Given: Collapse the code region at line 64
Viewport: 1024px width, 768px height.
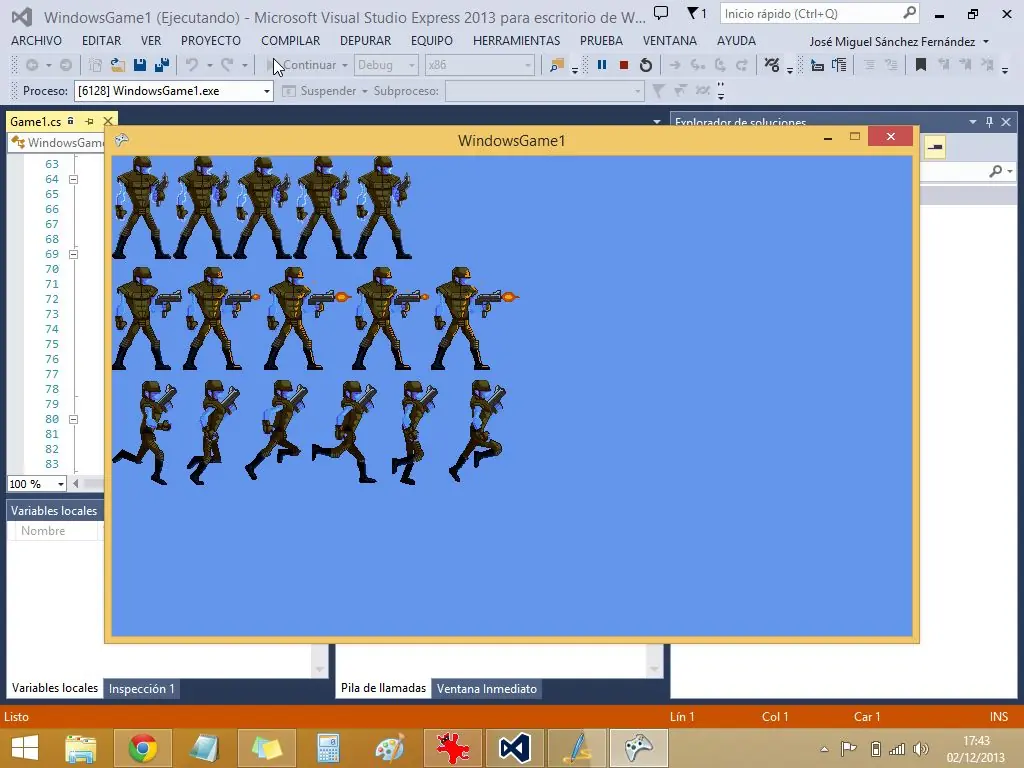Looking at the screenshot, I should pyautogui.click(x=73, y=179).
